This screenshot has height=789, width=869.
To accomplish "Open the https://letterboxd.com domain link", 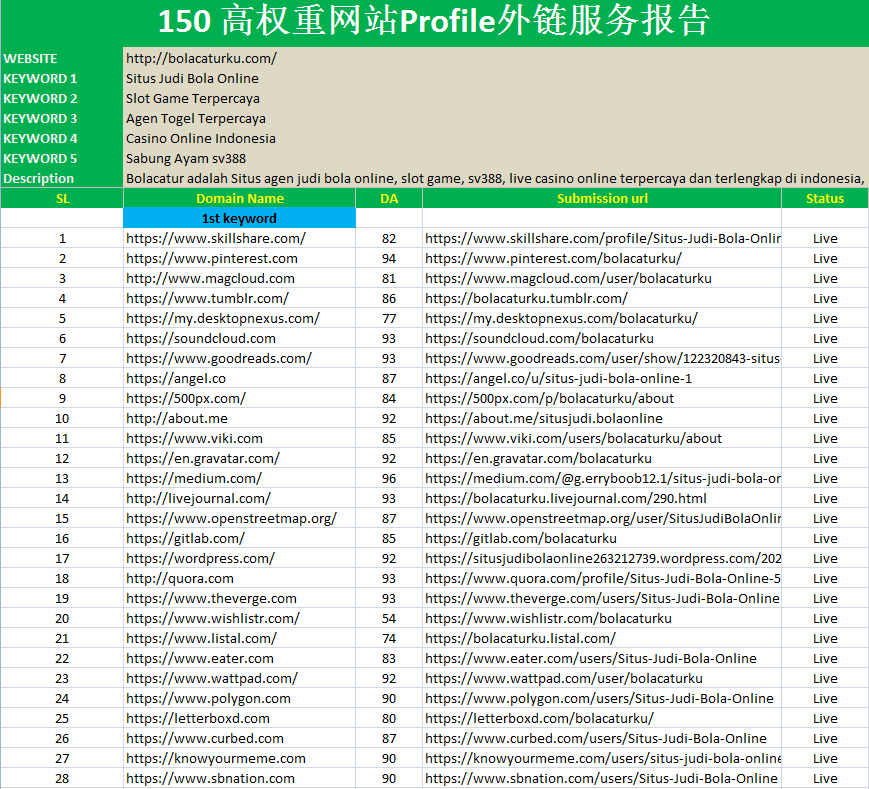I will tap(198, 718).
